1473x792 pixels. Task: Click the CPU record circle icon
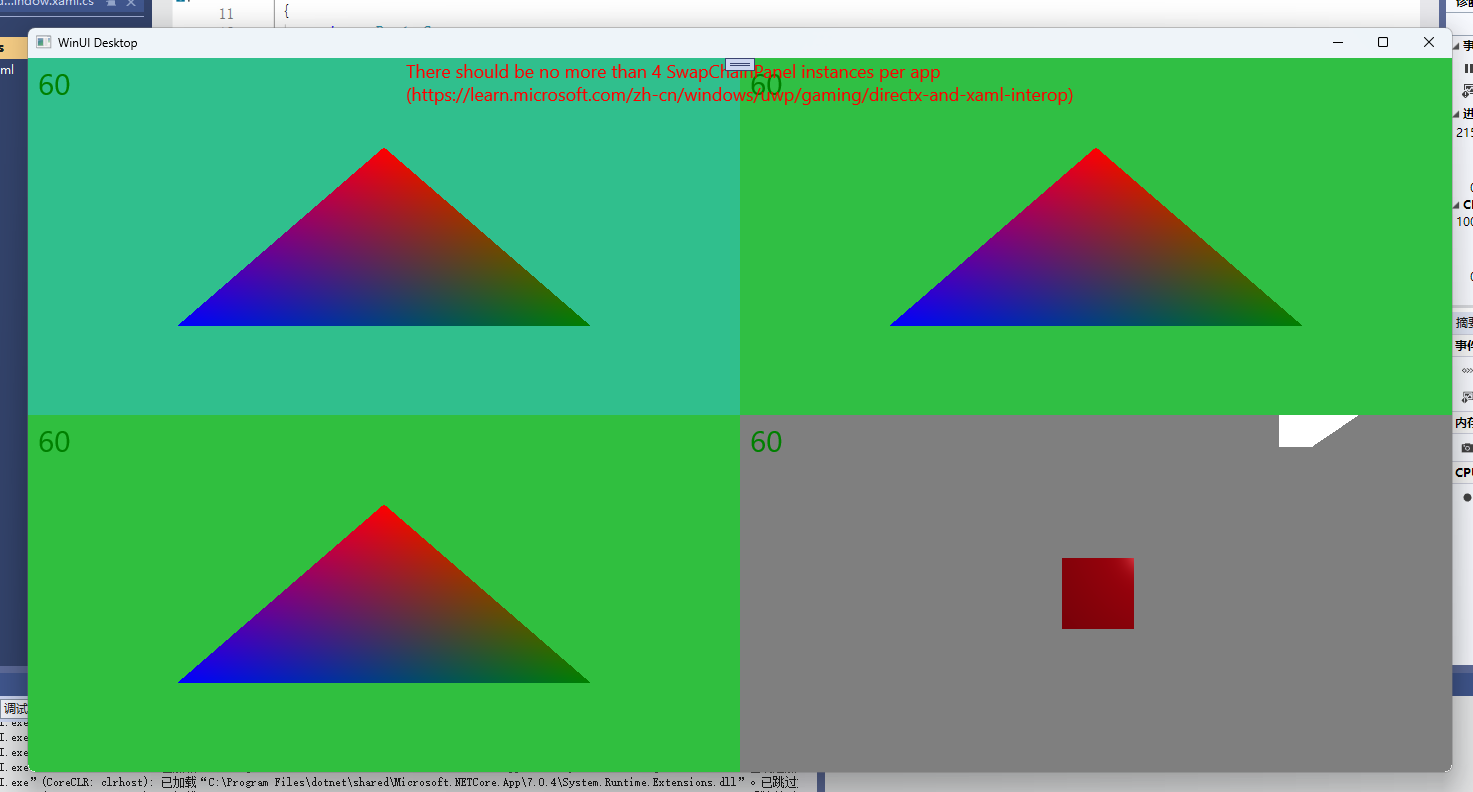1467,497
